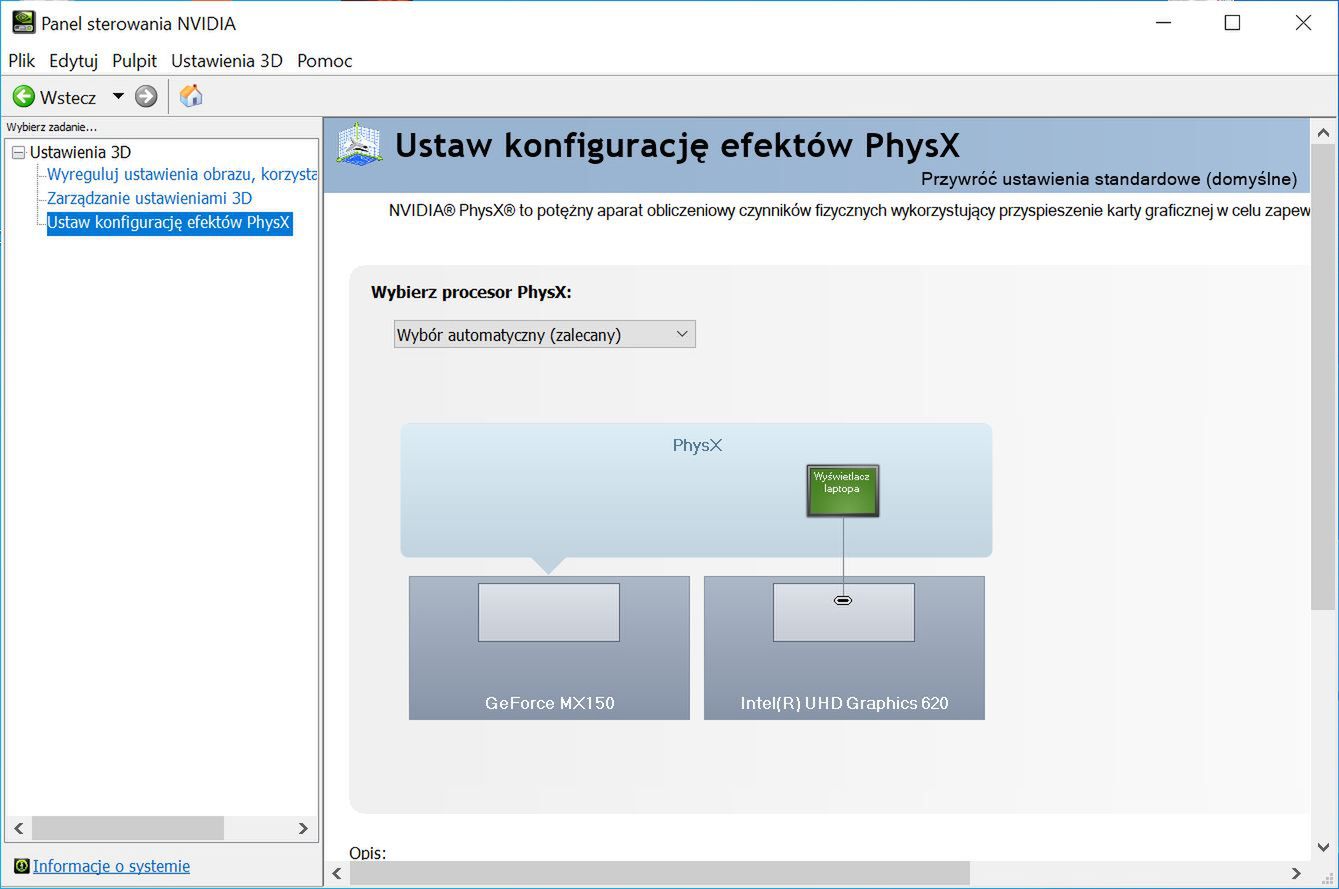Open the Pomoc menu
1339x889 pixels.
tap(324, 61)
